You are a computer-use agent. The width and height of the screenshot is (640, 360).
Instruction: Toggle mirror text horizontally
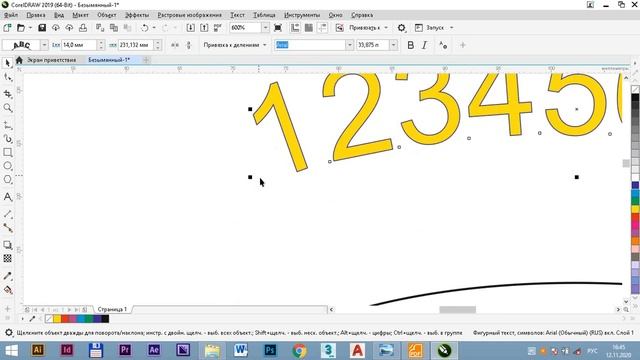click(x=175, y=45)
